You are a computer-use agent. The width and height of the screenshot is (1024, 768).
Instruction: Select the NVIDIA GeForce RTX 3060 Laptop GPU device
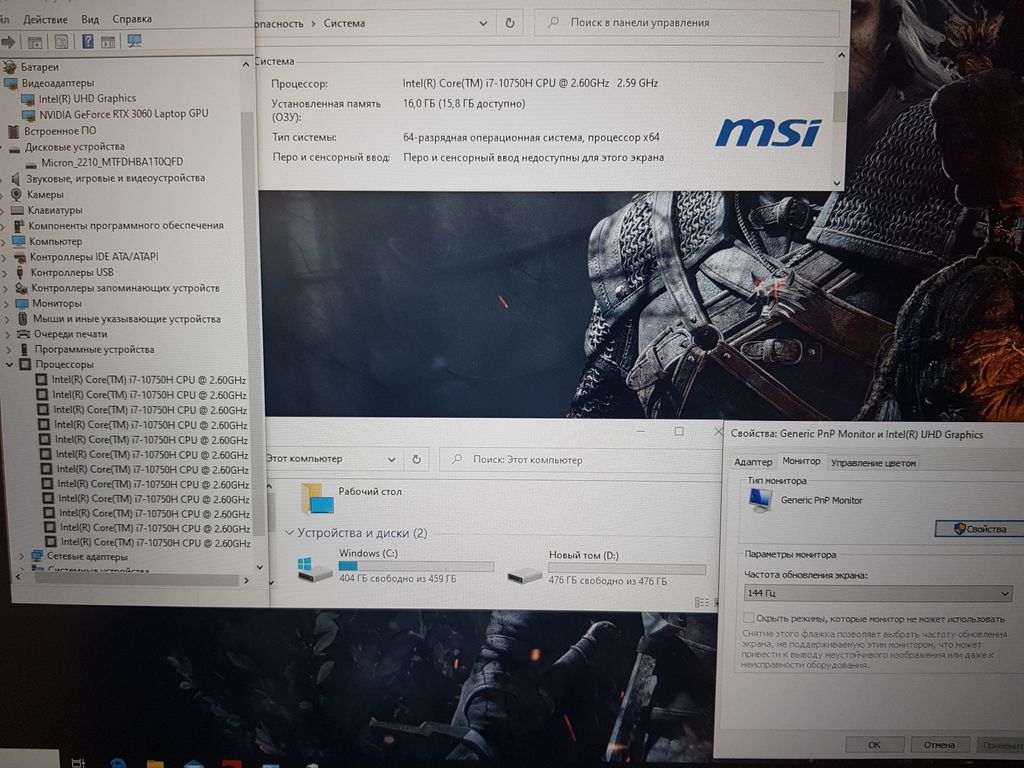coord(123,114)
